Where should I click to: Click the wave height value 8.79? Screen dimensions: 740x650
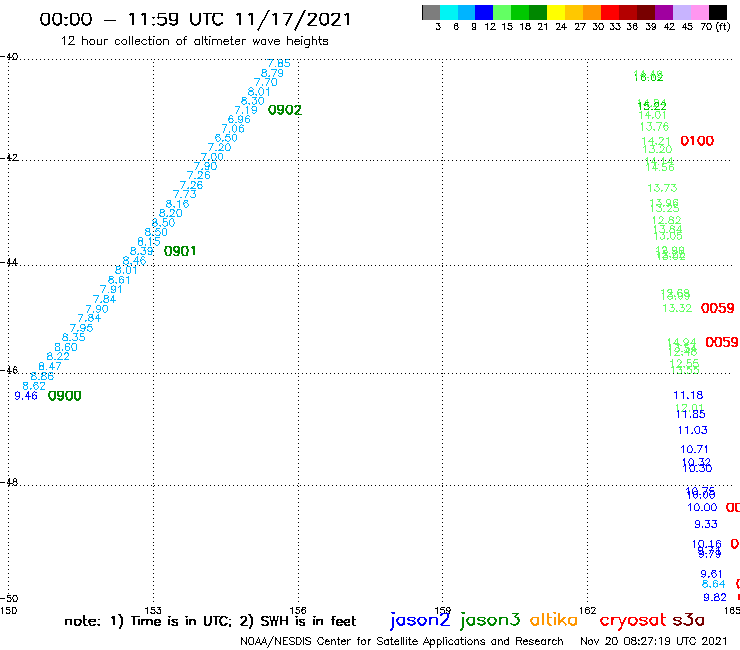(272, 73)
